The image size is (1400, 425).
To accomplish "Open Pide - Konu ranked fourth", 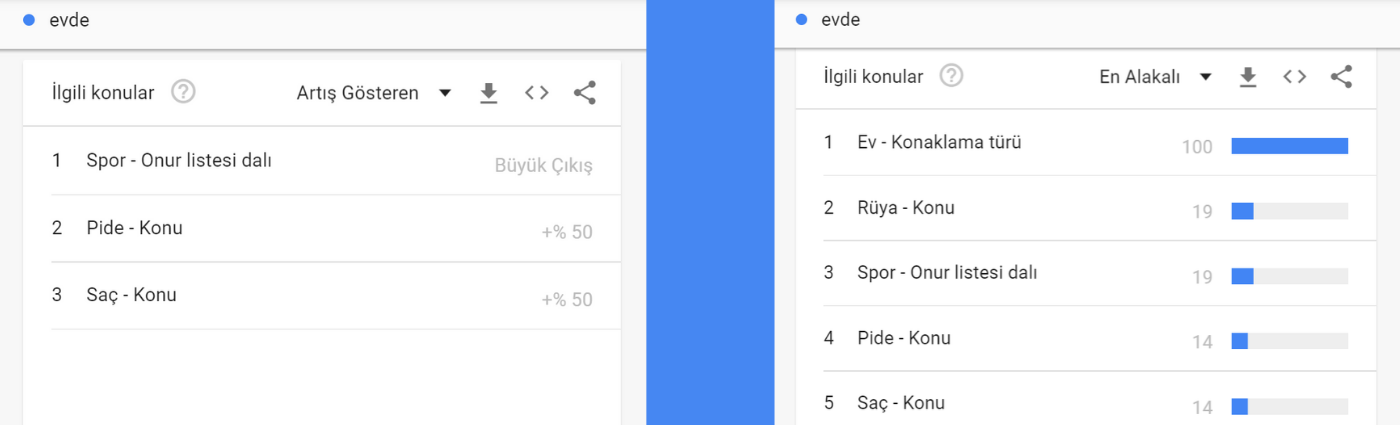I will [x=1086, y=338].
